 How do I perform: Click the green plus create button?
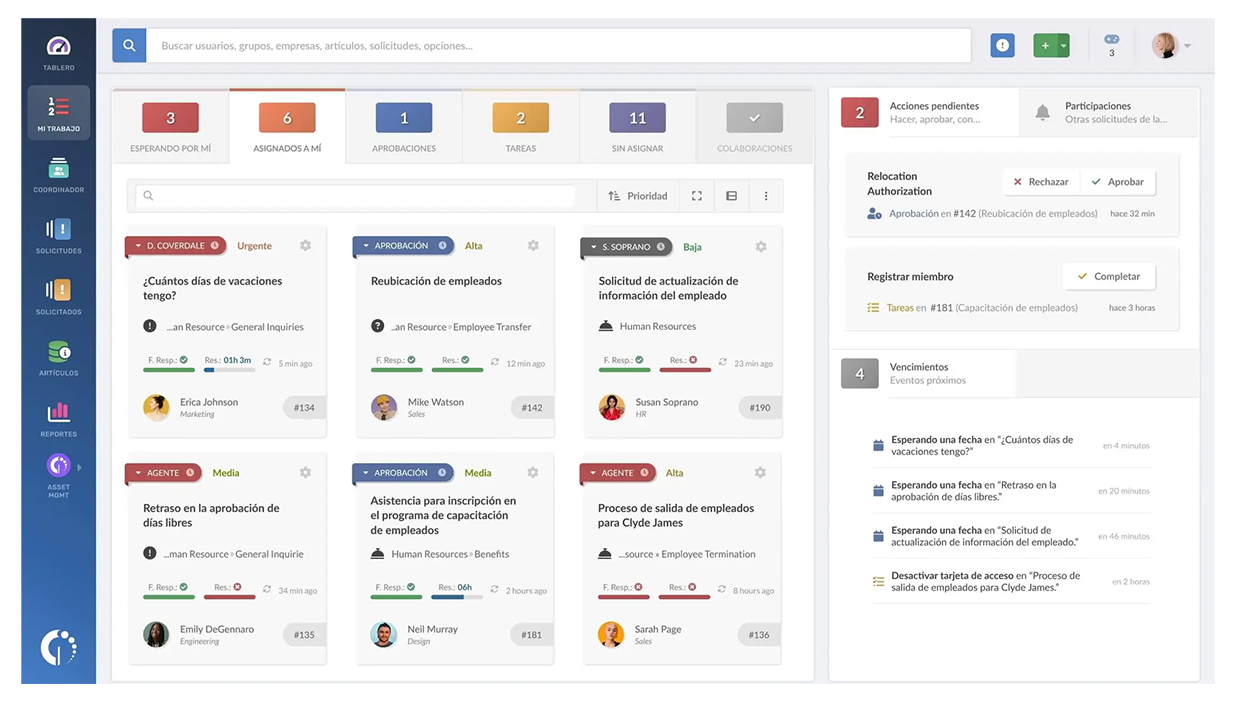tap(1045, 45)
